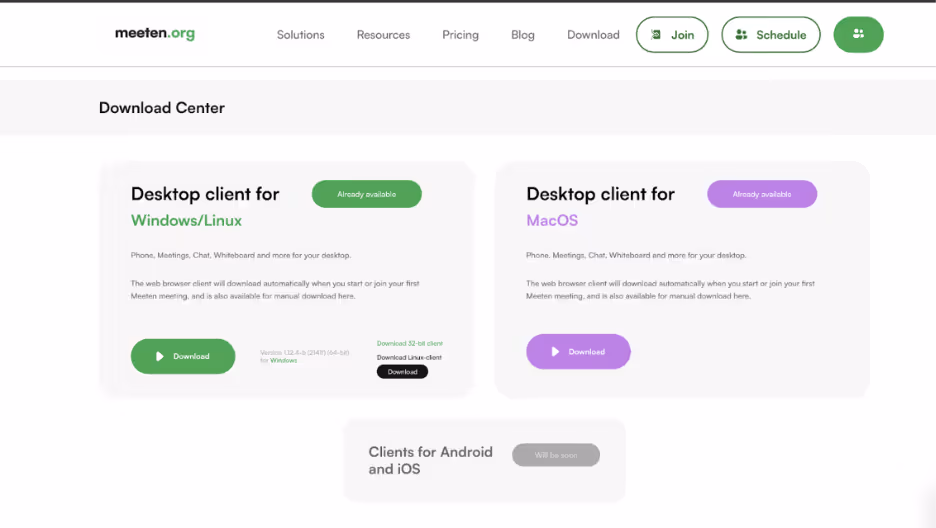Click the Schedule button's people icon
Screen dimensions: 936x528
tap(741, 35)
